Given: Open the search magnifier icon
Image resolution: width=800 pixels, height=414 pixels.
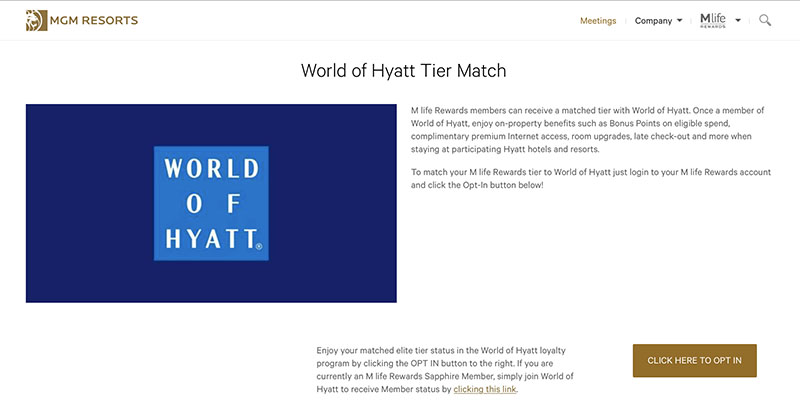Looking at the screenshot, I should (x=765, y=20).
